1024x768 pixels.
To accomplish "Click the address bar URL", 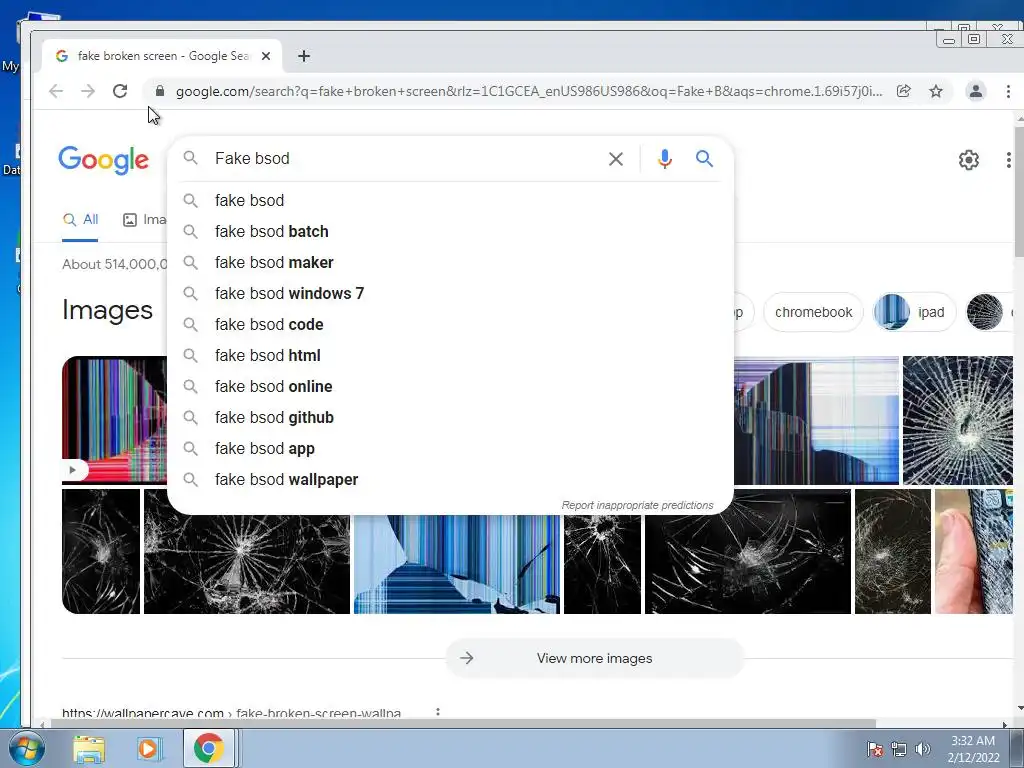I will coord(529,91).
